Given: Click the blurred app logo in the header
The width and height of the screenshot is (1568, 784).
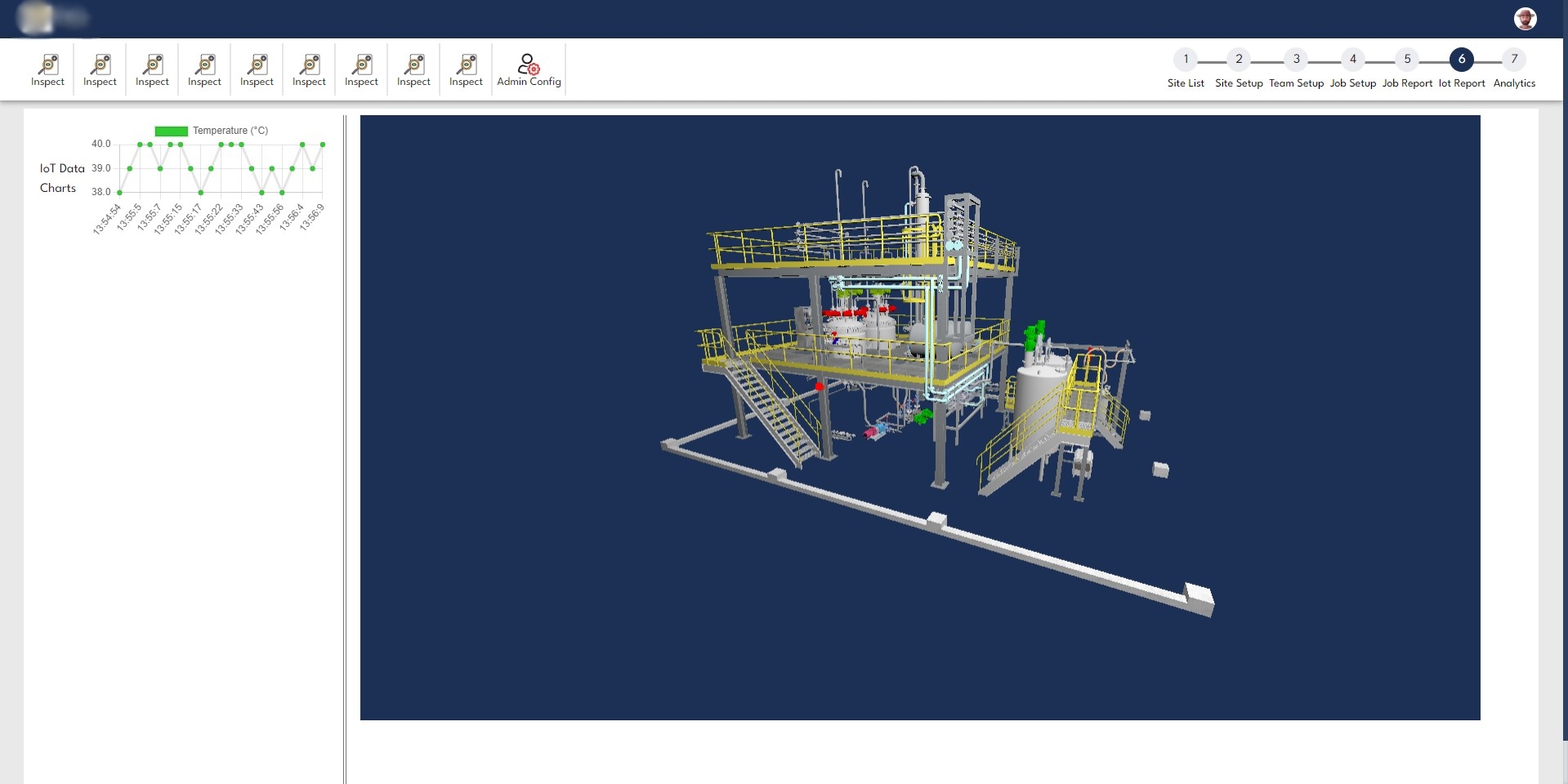Looking at the screenshot, I should pos(53,17).
